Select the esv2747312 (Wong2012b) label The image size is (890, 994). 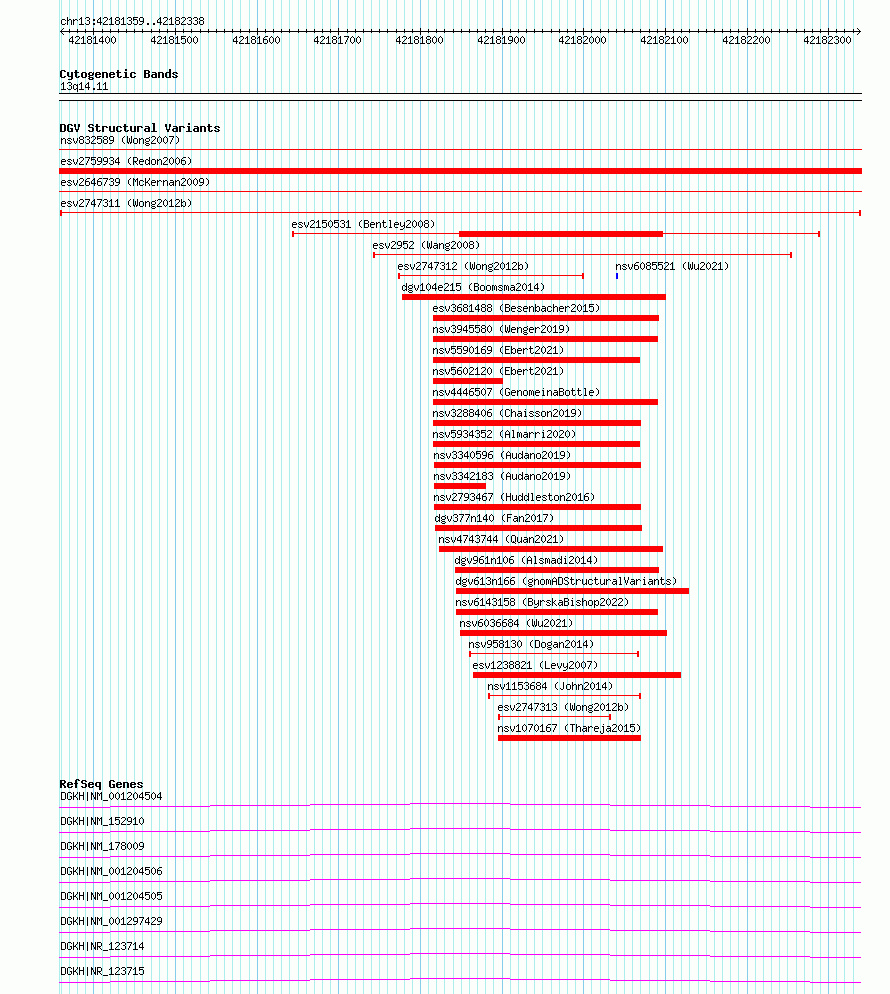[463, 266]
